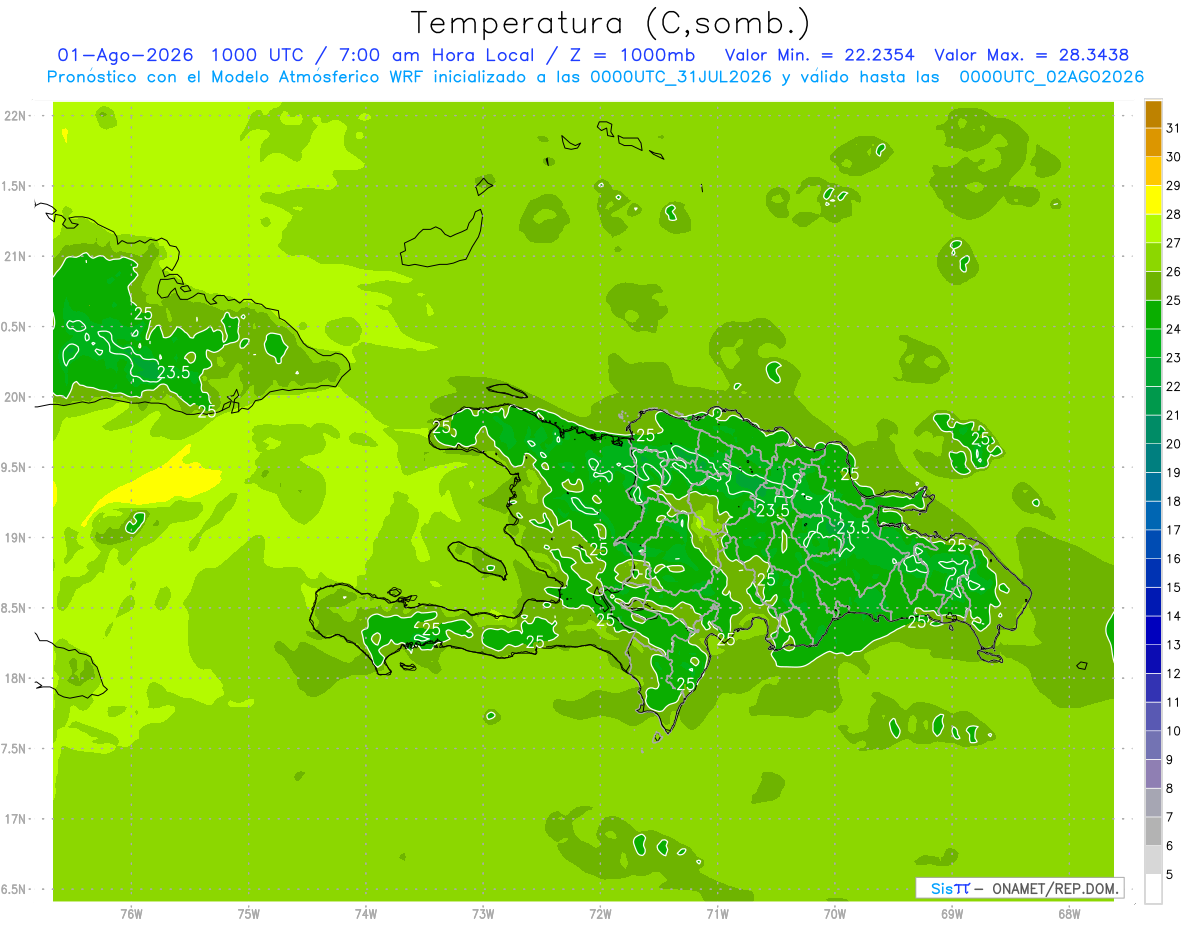Click the 19N latitude axis label
The image size is (1200, 927).
(15, 537)
